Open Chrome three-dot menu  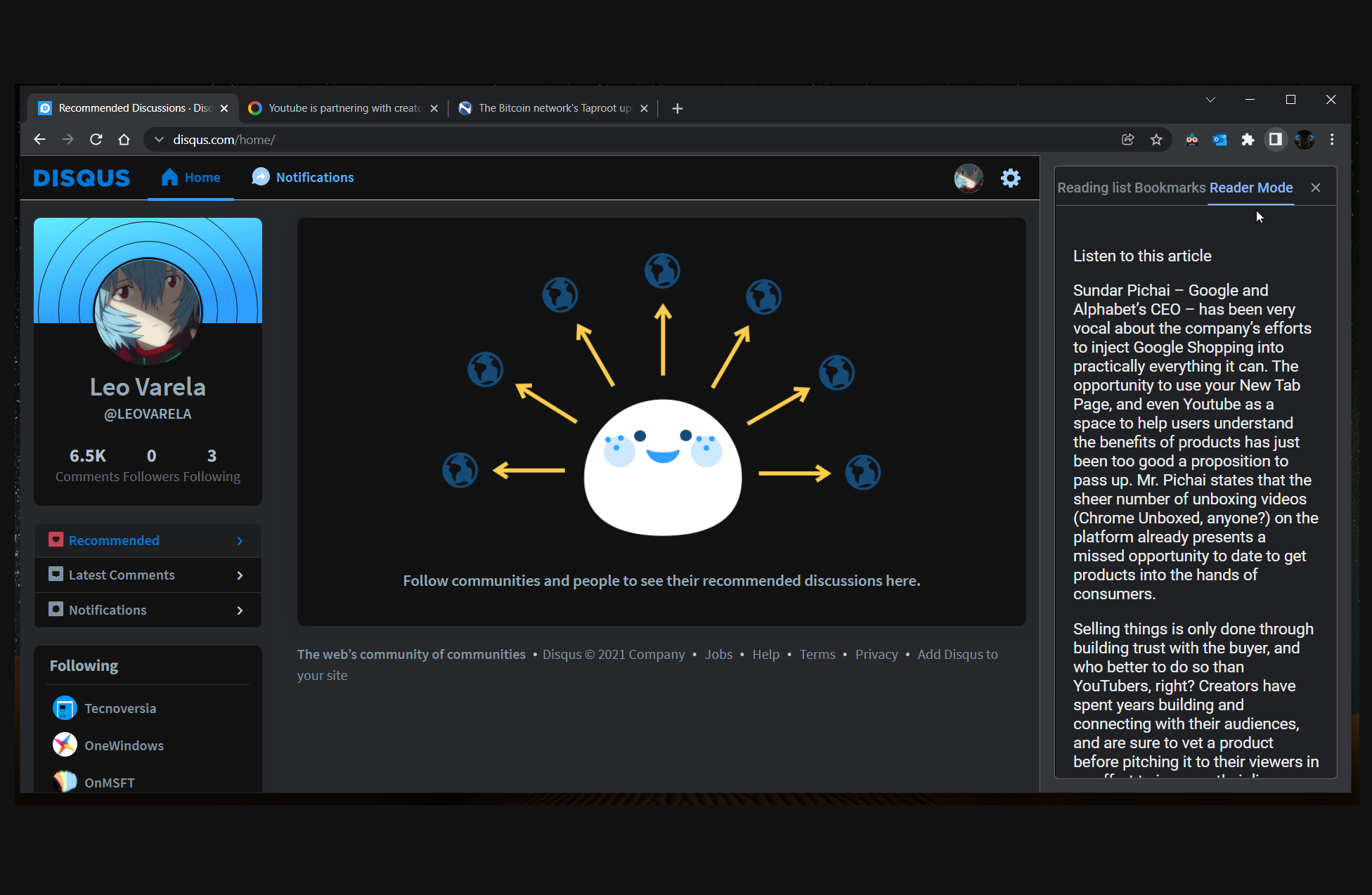1332,140
